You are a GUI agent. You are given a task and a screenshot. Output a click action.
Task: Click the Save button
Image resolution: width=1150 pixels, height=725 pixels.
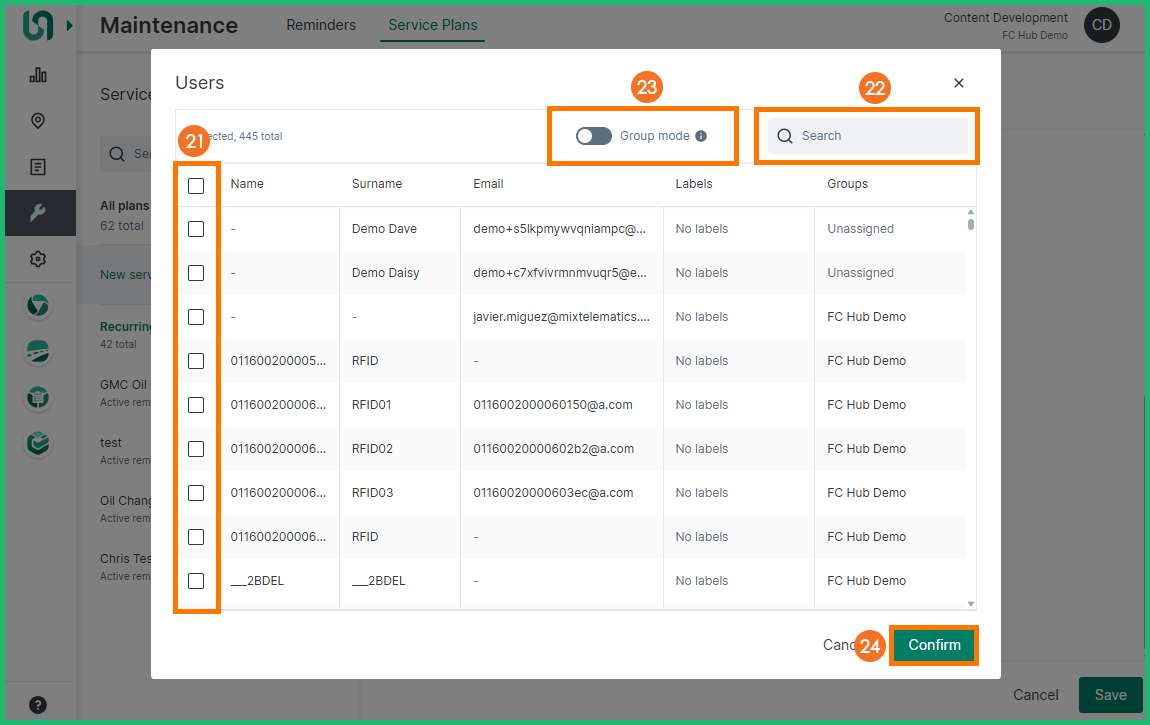click(x=1110, y=694)
